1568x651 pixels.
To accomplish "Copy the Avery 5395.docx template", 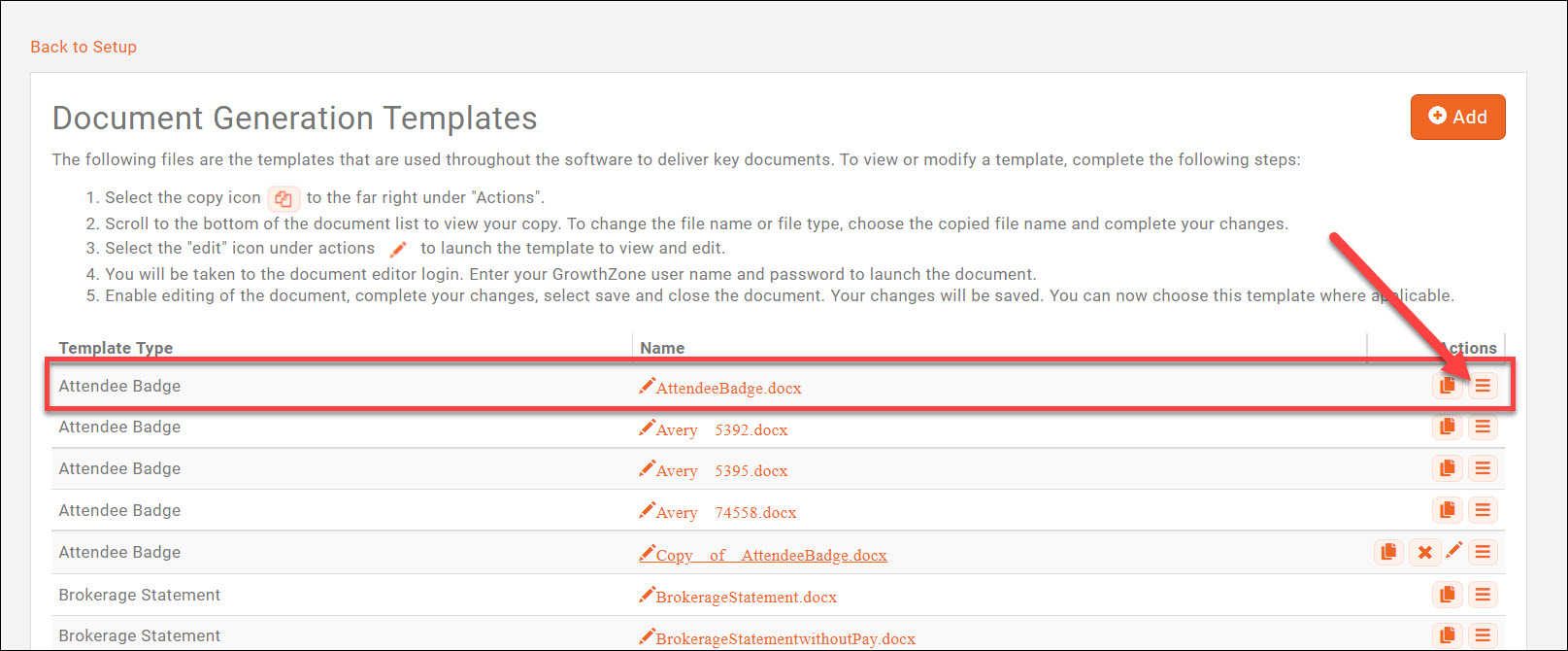I will 1447,468.
